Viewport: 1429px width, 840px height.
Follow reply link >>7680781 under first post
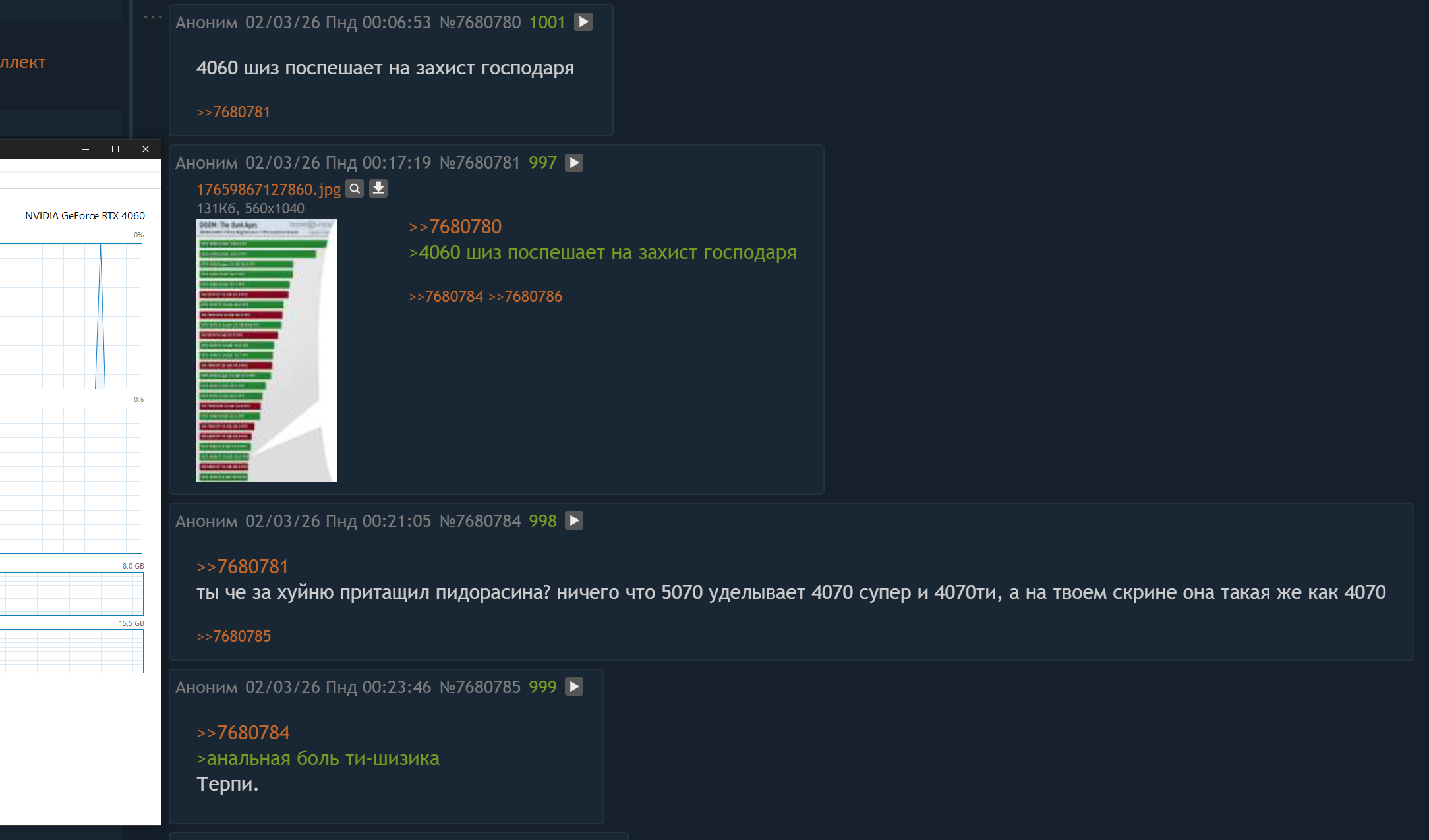pyautogui.click(x=233, y=112)
